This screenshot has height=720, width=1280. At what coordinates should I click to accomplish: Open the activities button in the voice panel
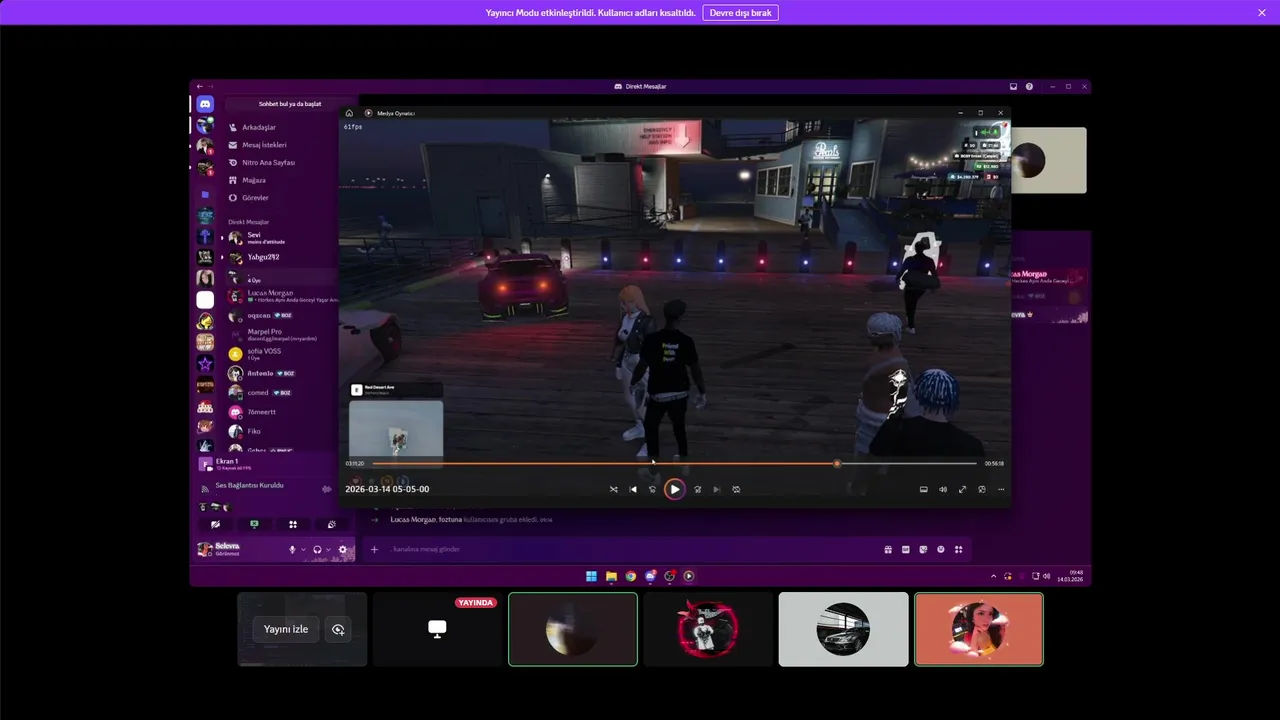pos(293,524)
